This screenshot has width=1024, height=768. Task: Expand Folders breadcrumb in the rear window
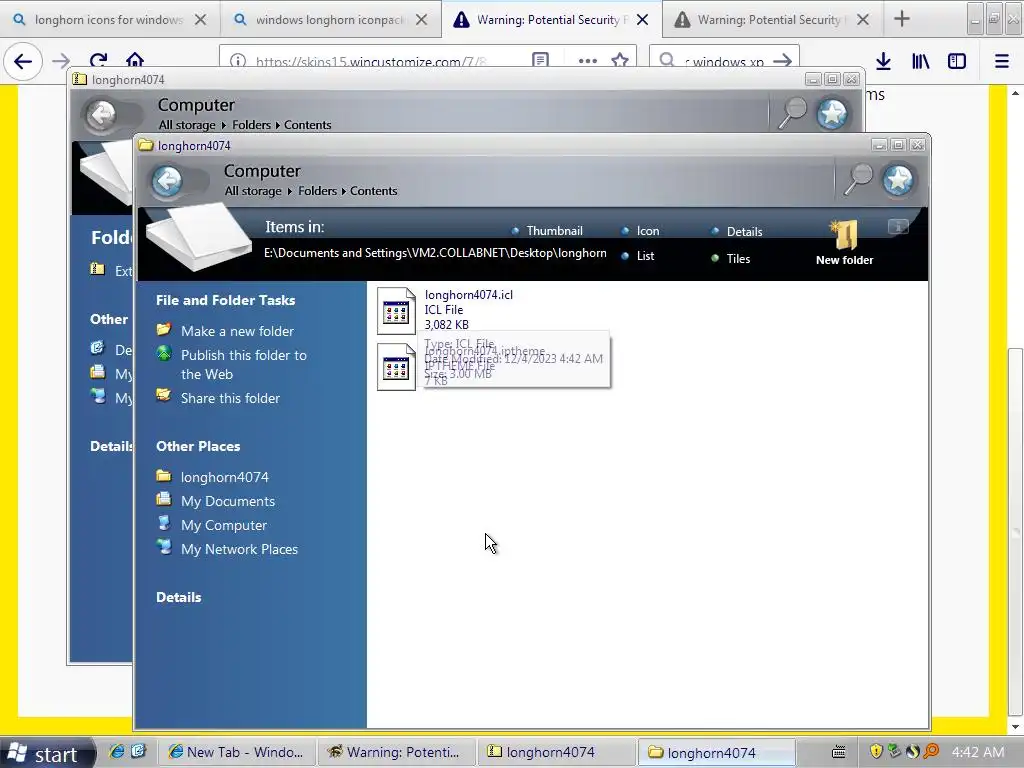251,125
